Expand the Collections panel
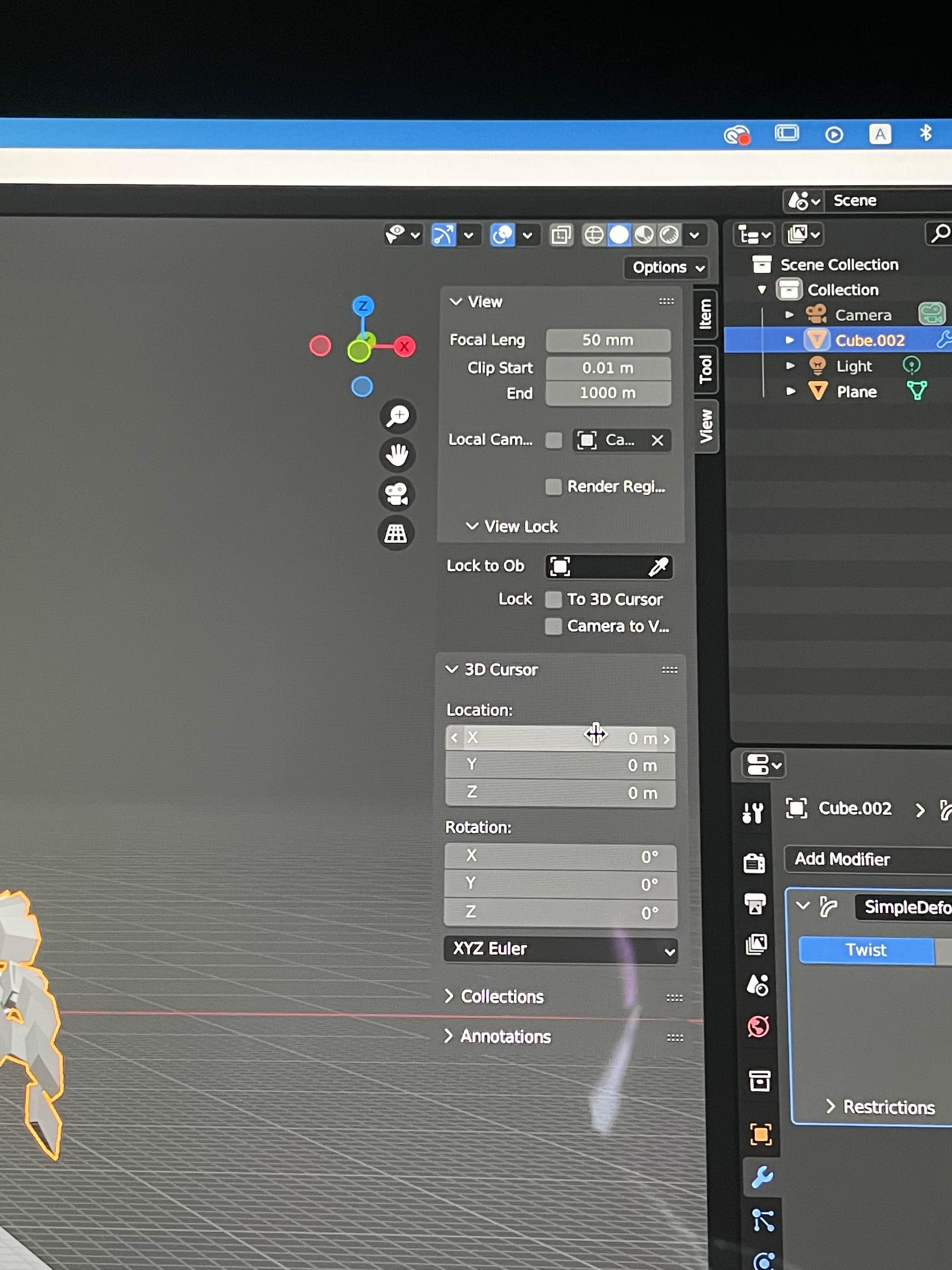The image size is (952, 1270). (502, 996)
